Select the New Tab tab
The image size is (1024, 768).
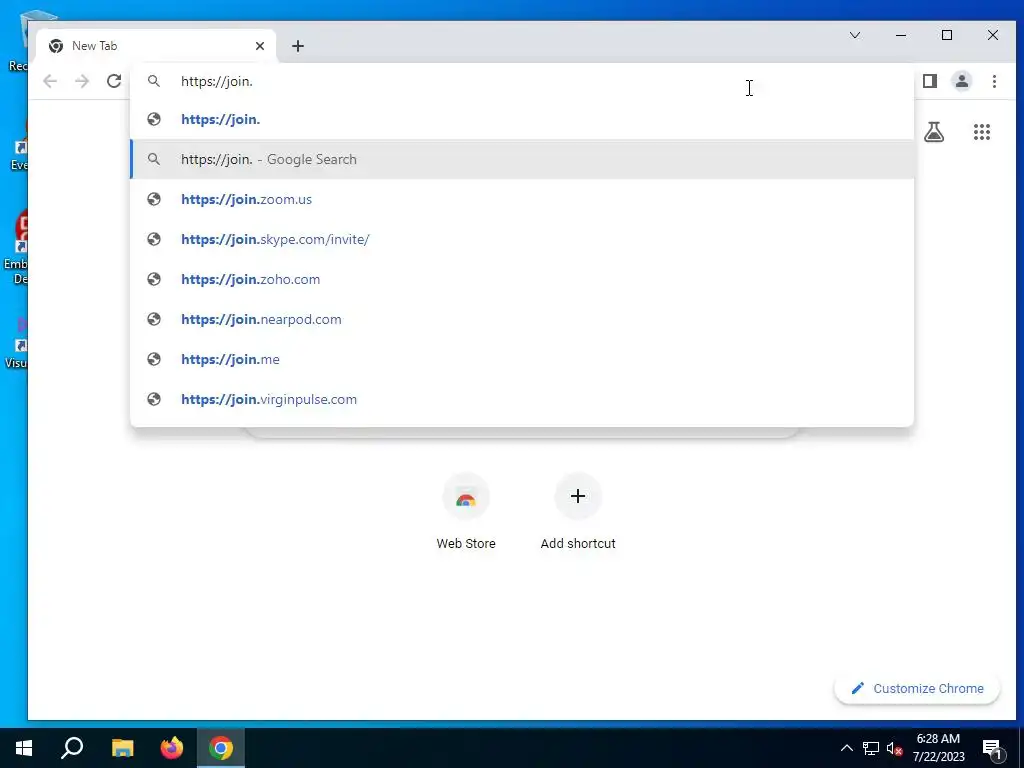(x=156, y=46)
